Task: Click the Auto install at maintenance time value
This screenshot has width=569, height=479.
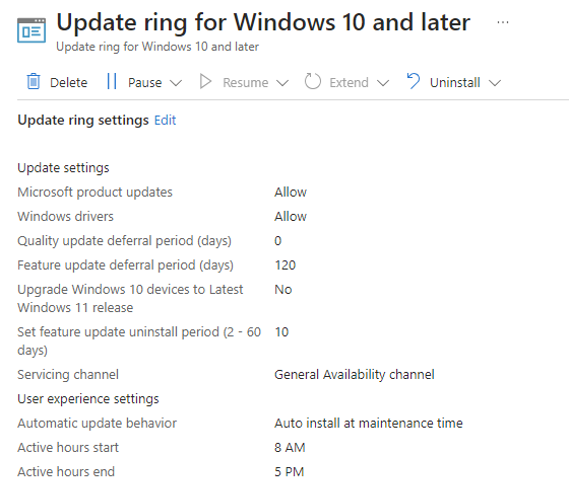Action: [x=368, y=423]
